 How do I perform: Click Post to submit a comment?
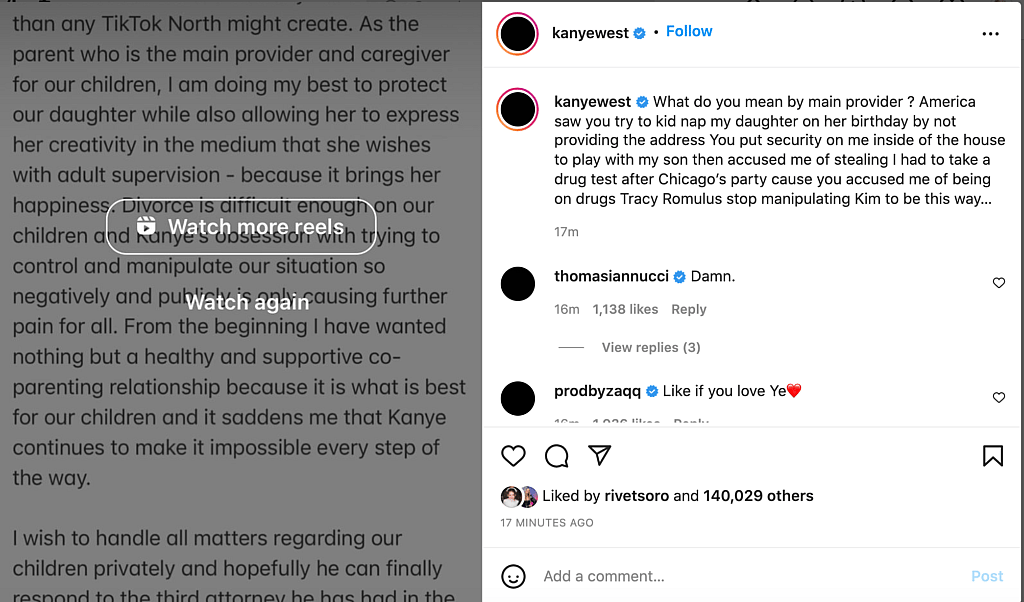[x=986, y=576]
